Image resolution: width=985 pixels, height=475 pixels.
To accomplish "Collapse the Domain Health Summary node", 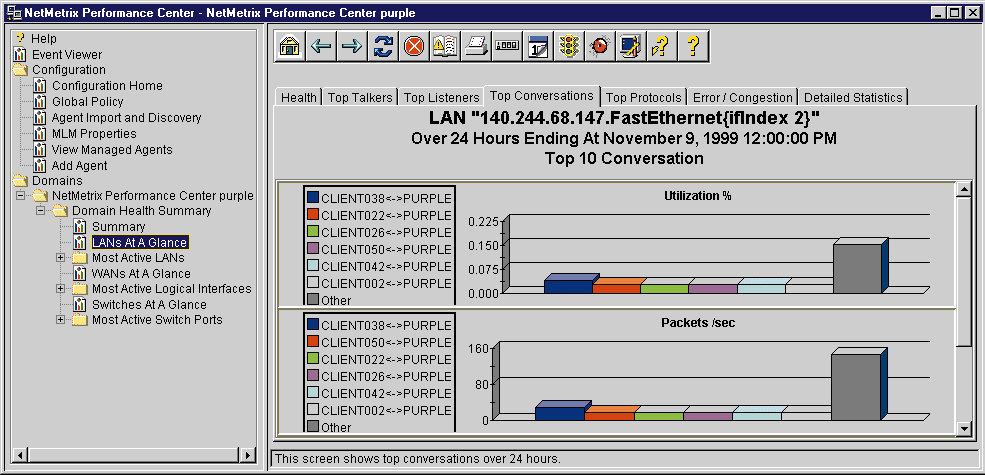I will (40, 211).
